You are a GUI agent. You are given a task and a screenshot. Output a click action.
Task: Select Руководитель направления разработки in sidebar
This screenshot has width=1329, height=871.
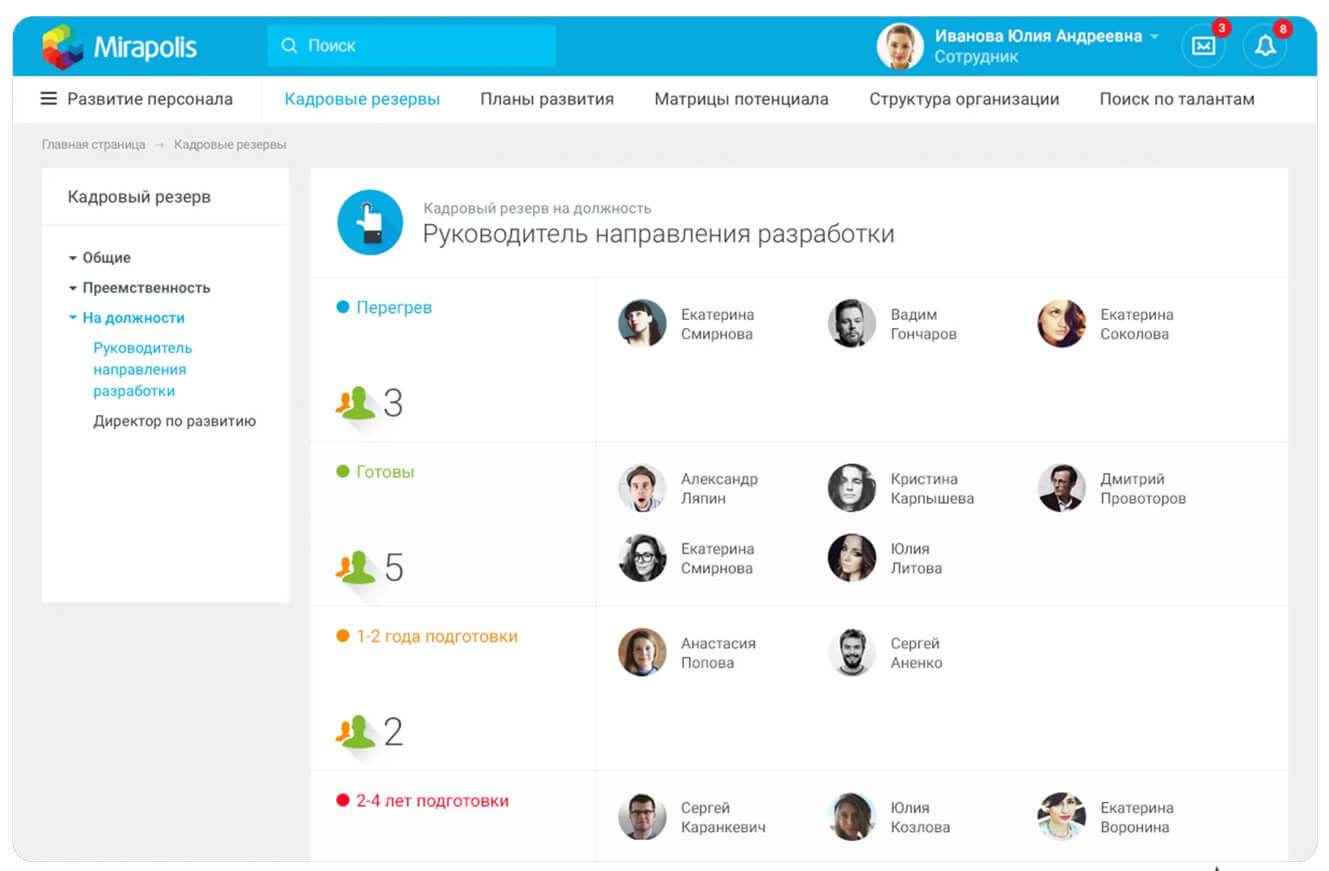[x=143, y=370]
